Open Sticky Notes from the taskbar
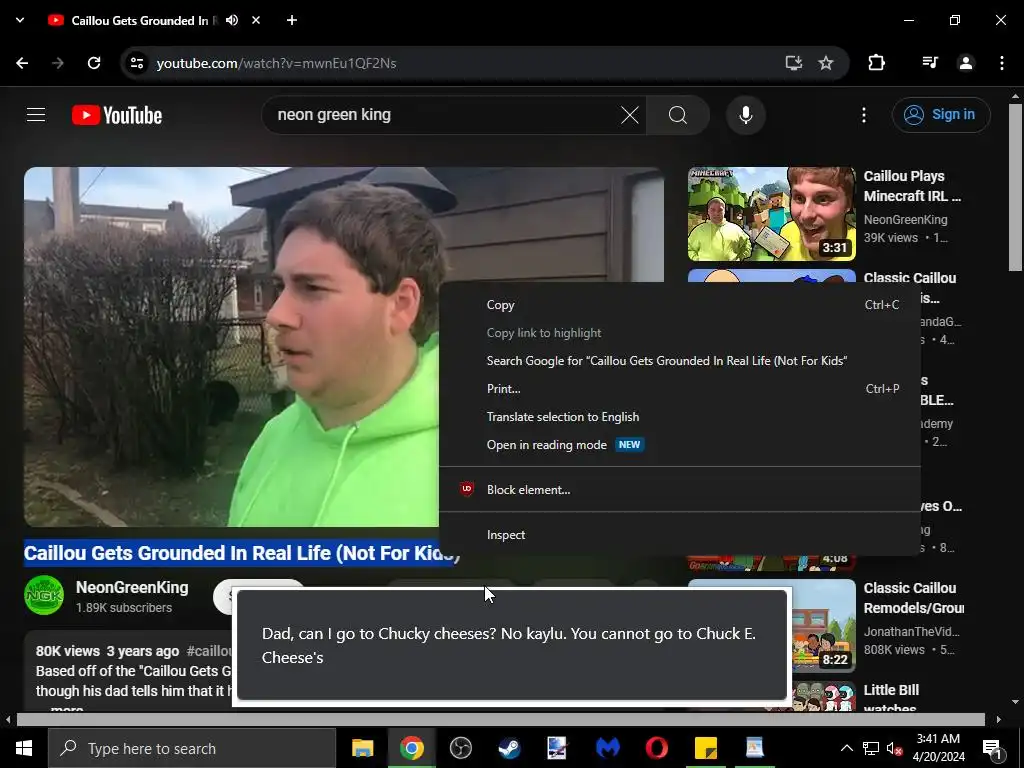The image size is (1024, 768). point(705,748)
